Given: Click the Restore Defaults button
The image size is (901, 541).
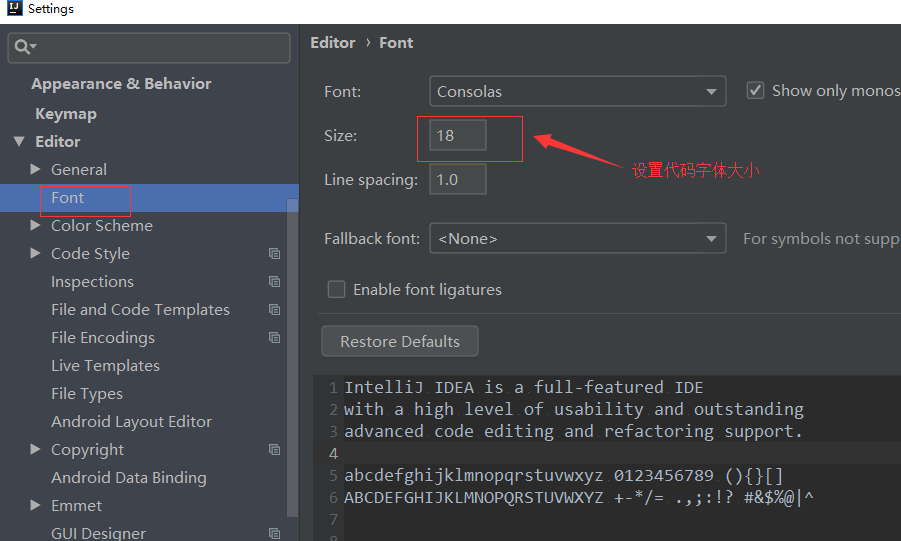Looking at the screenshot, I should pos(400,342).
